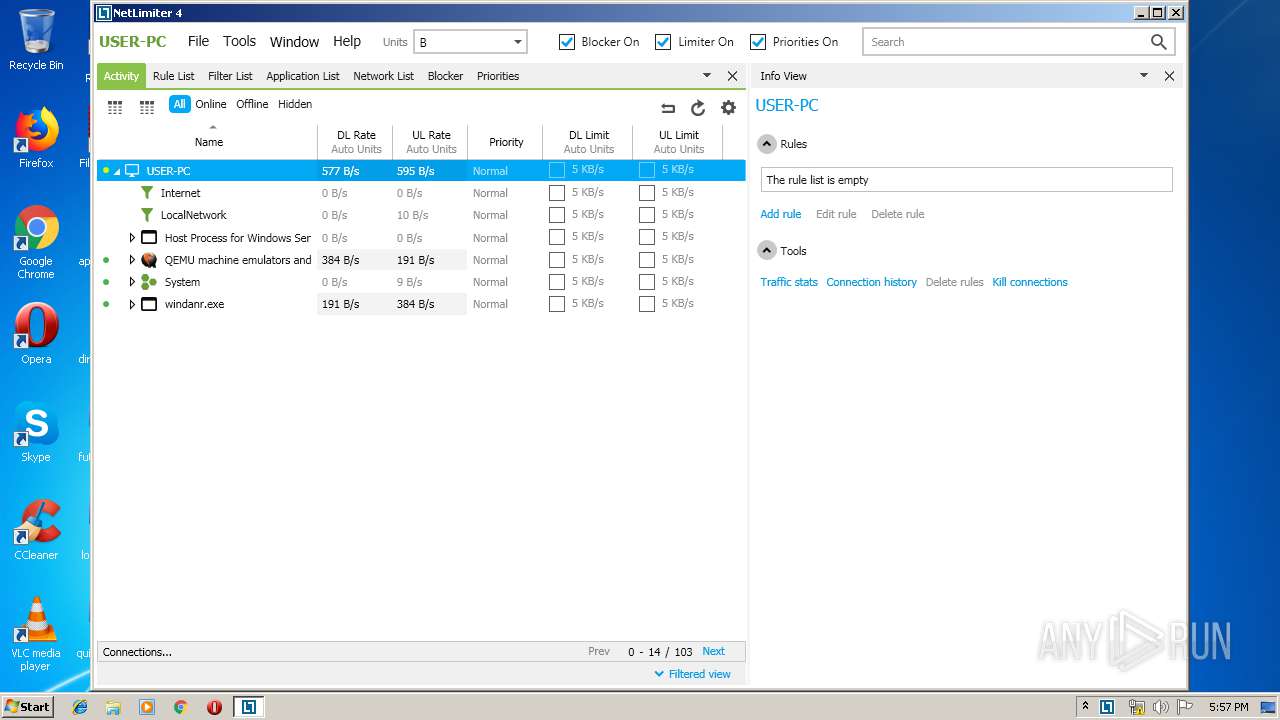Open Google Chrome desktop shortcut
This screenshot has height=720, width=1280.
36,242
